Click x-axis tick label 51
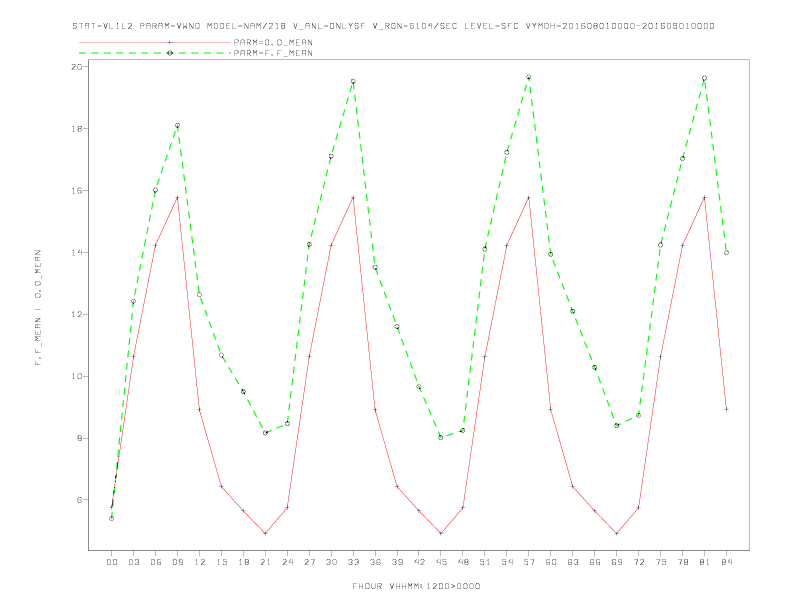 tap(485, 562)
